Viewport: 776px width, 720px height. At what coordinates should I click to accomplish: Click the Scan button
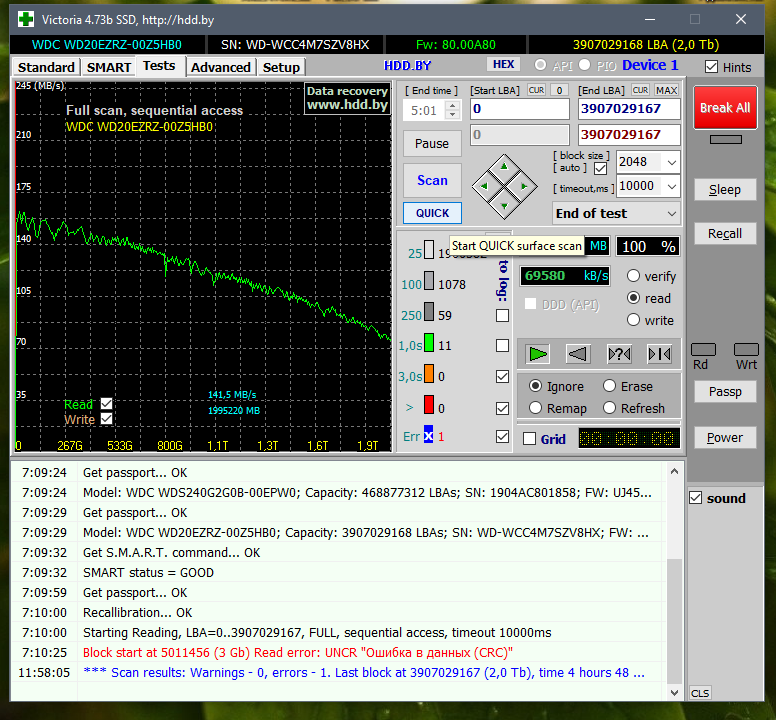pyautogui.click(x=432, y=180)
